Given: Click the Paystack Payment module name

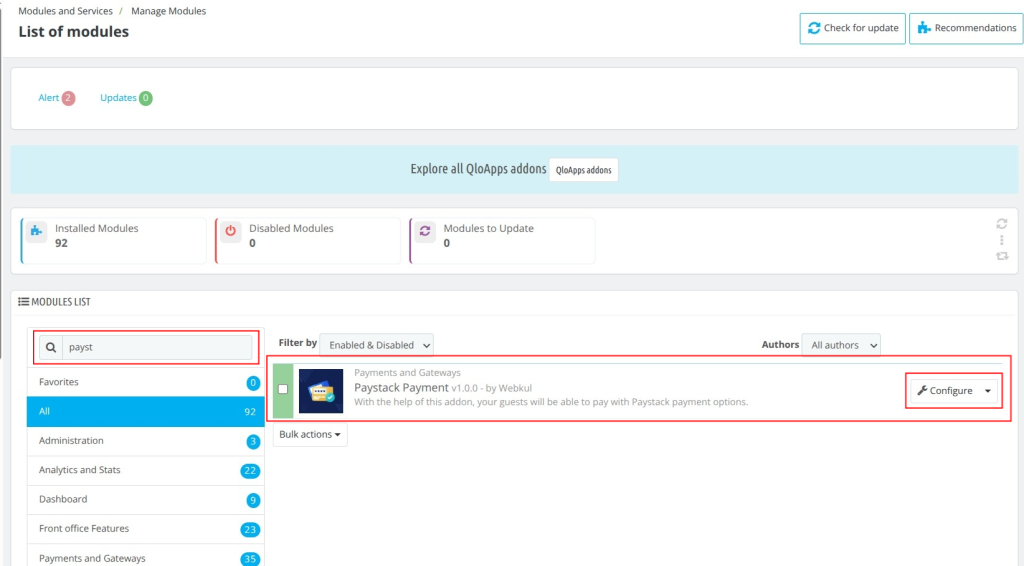Looking at the screenshot, I should (x=401, y=387).
